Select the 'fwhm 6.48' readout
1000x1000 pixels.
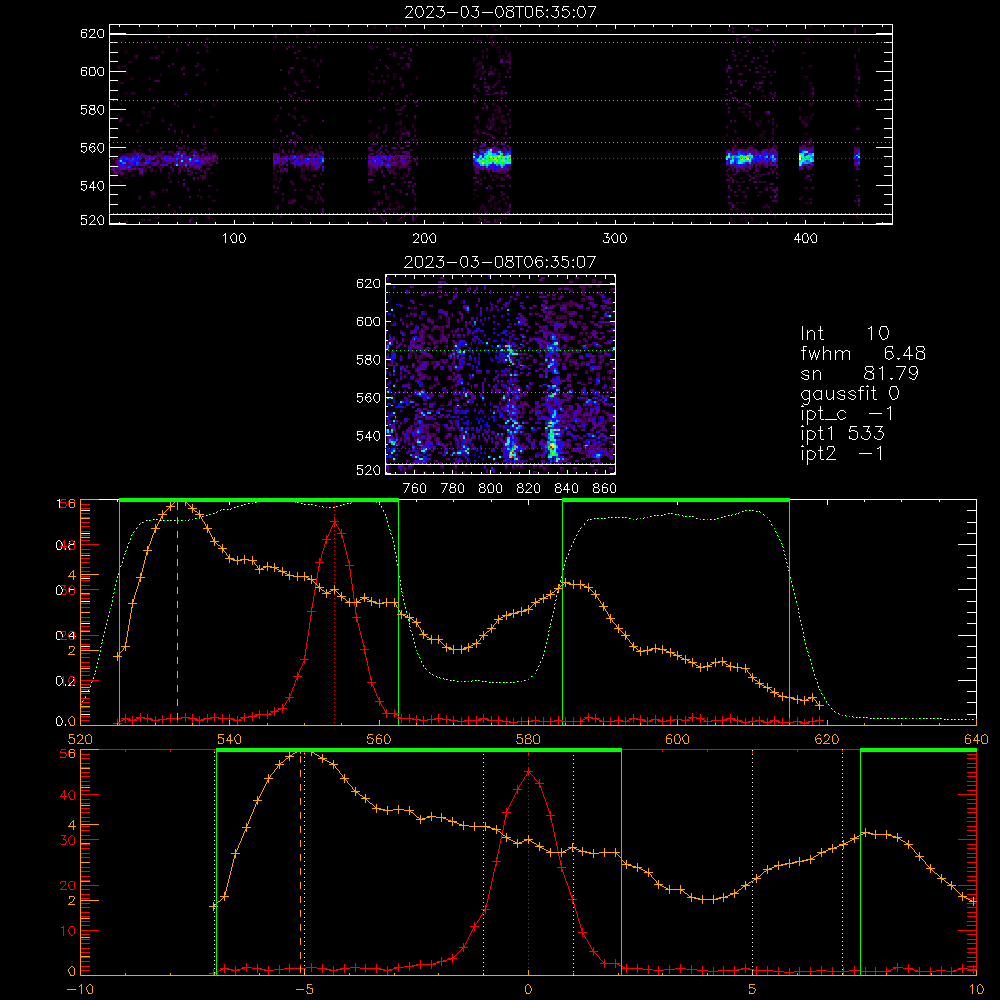click(863, 353)
